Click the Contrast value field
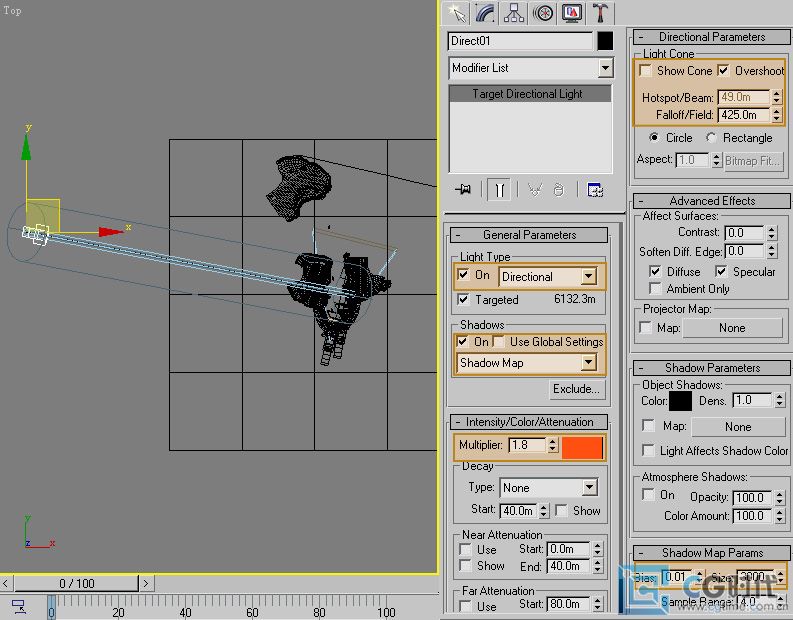Viewport: 793px width, 620px height. pyautogui.click(x=744, y=233)
